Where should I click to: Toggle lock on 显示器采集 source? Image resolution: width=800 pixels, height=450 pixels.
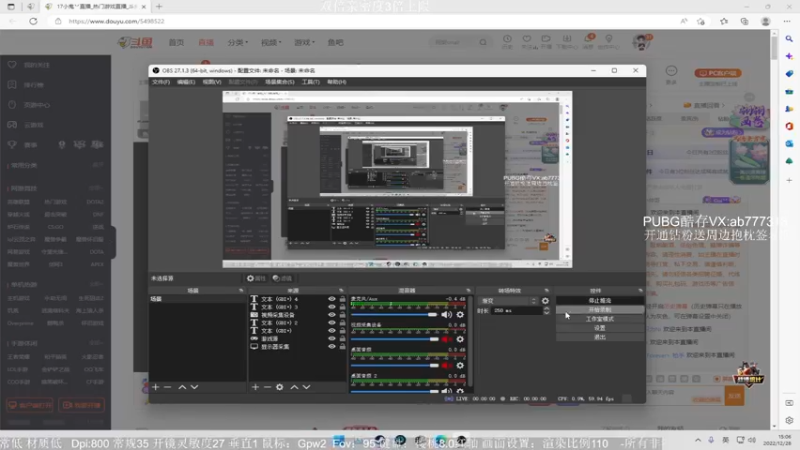click(x=342, y=346)
